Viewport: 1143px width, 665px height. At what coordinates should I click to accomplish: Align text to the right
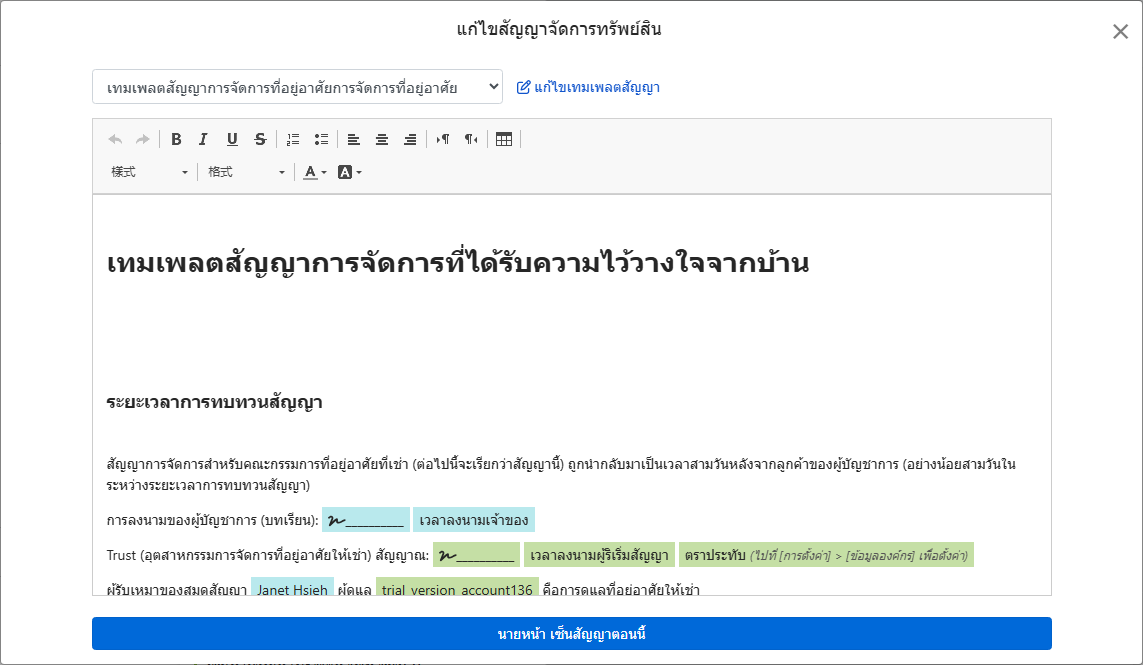tap(410, 139)
